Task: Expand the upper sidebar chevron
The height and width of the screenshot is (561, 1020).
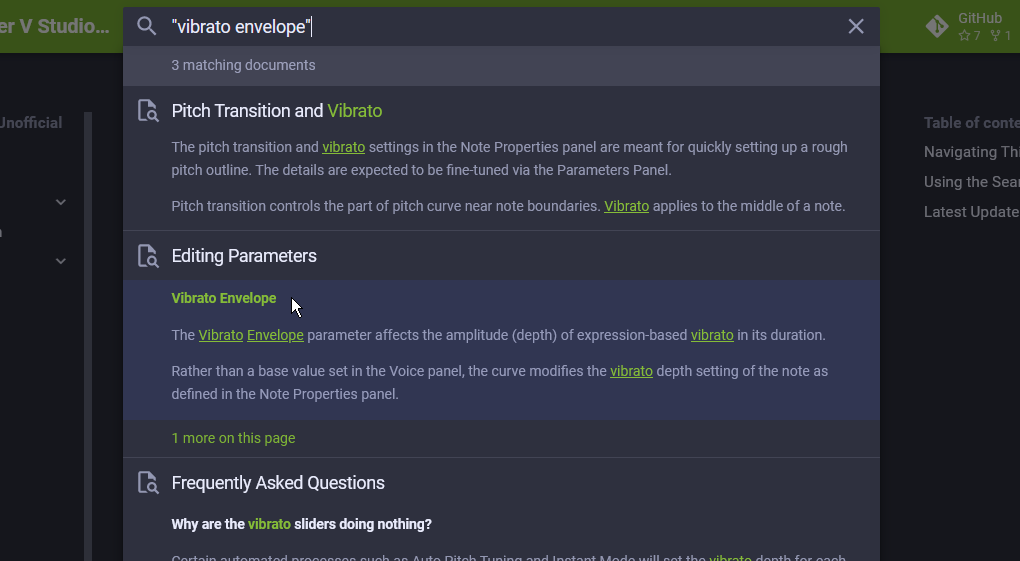Action: 60,202
